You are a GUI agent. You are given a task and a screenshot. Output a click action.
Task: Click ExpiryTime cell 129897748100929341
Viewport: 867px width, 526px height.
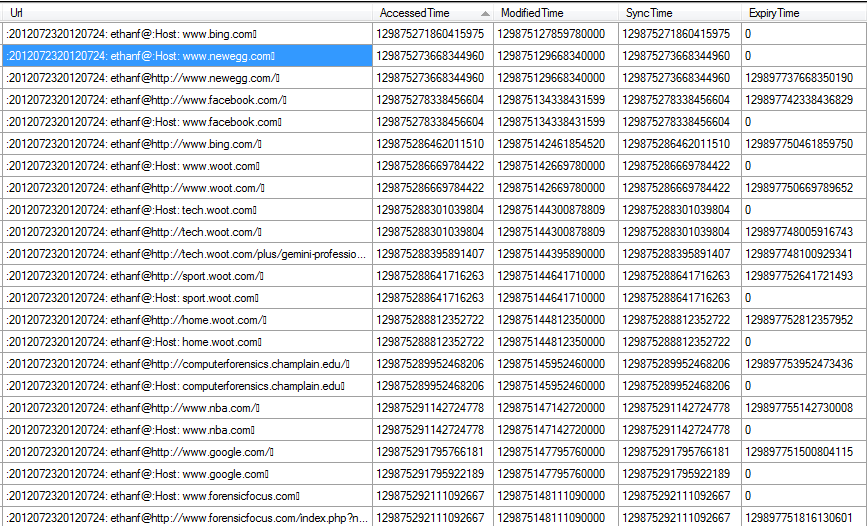tap(804, 254)
